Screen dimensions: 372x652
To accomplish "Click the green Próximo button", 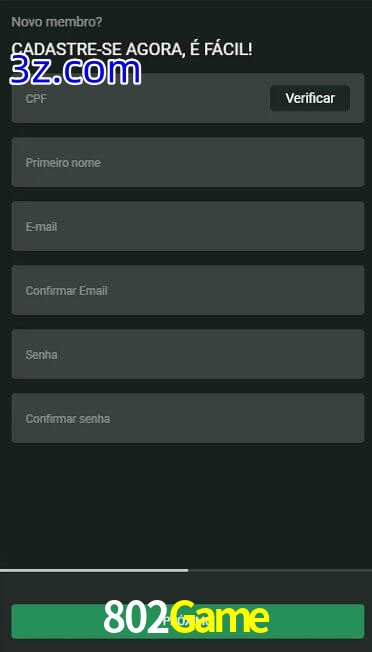I will (x=188, y=621).
